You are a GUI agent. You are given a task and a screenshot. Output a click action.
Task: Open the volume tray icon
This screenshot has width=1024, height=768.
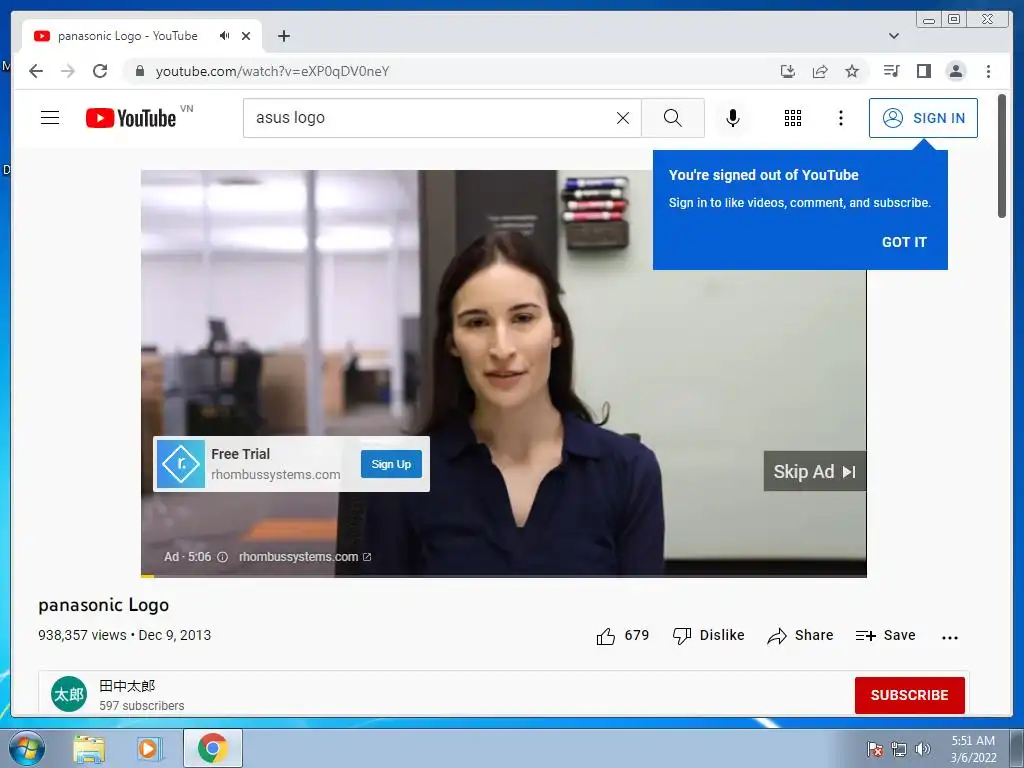(x=923, y=749)
